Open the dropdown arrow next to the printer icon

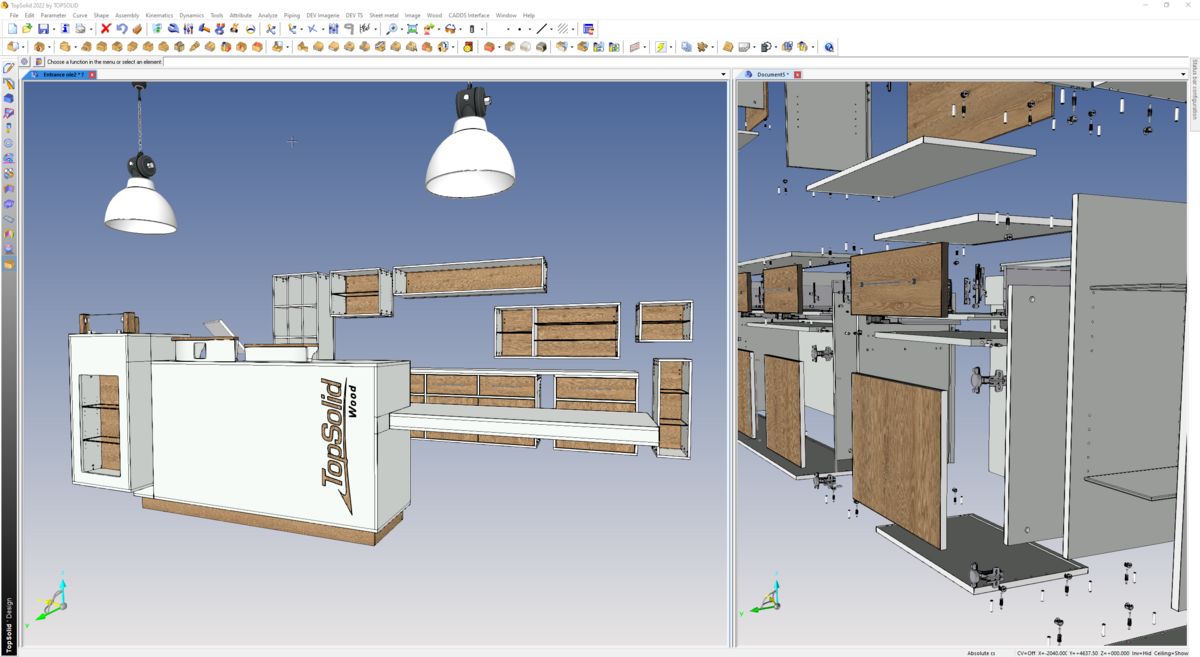(90, 29)
